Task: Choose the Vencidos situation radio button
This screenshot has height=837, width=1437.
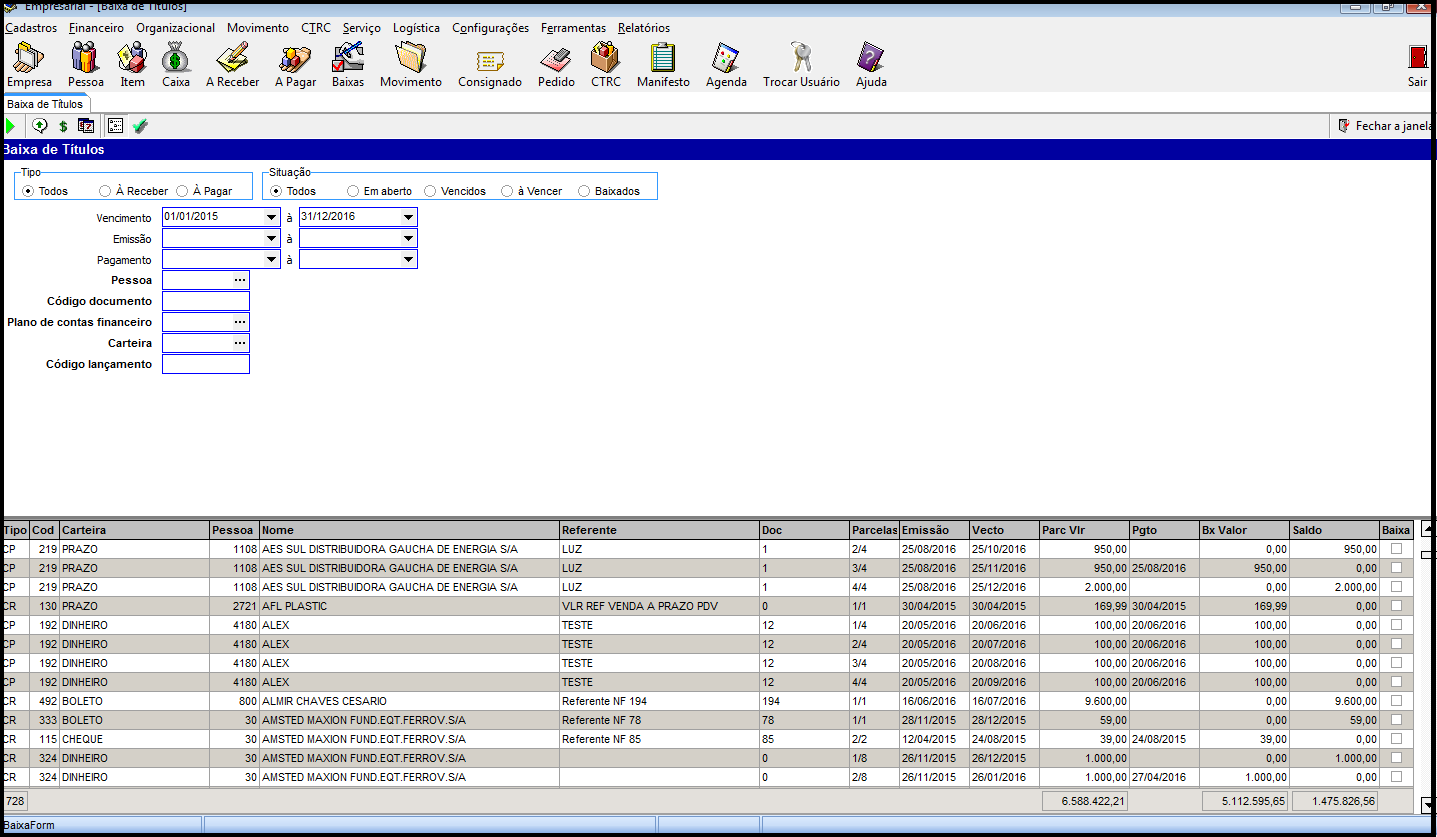Action: [430, 191]
